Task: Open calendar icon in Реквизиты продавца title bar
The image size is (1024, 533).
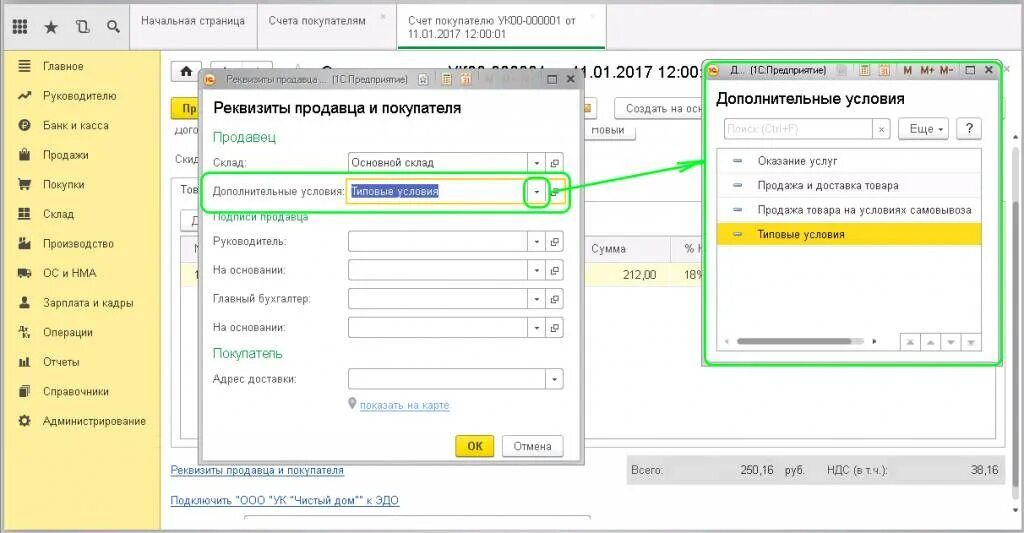Action: click(466, 80)
